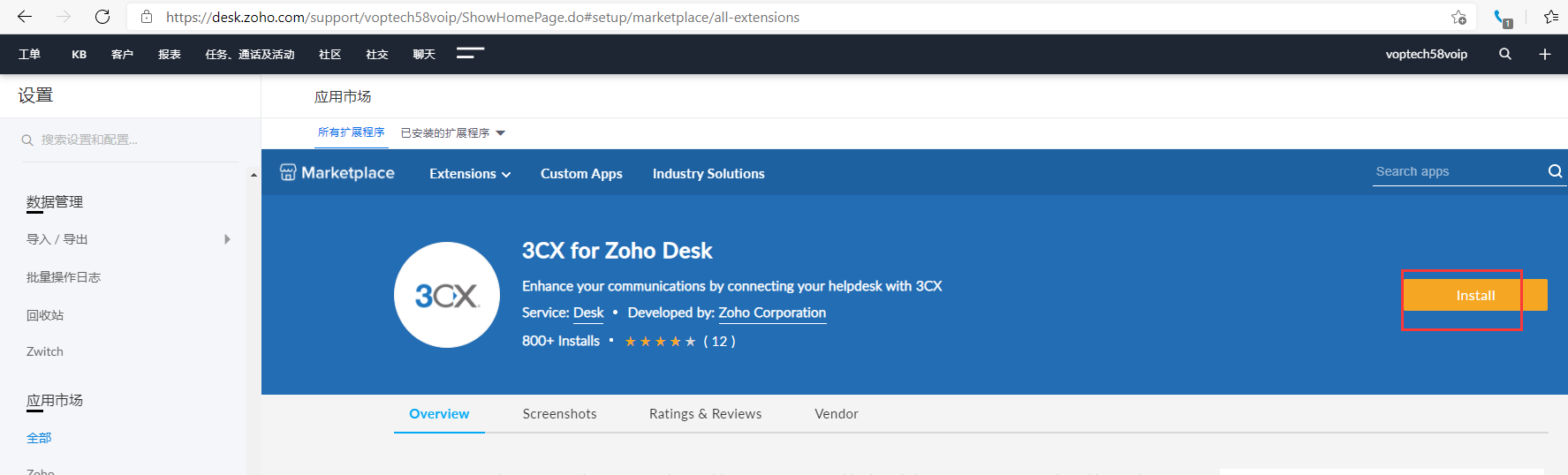
Task: Open Zwitch in settings sidebar
Action: coord(45,351)
